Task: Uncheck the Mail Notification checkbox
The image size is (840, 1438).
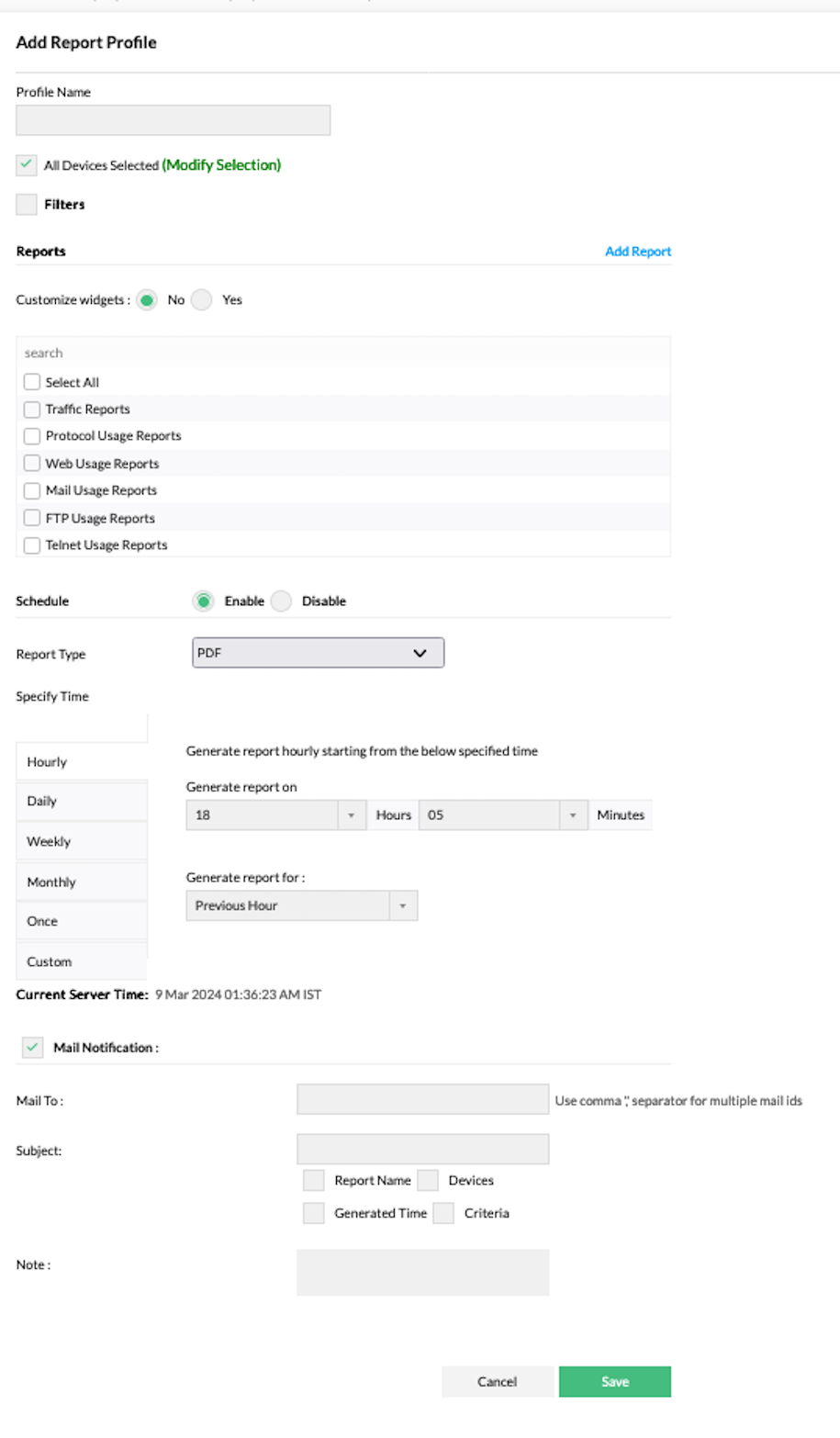Action: 32,1047
